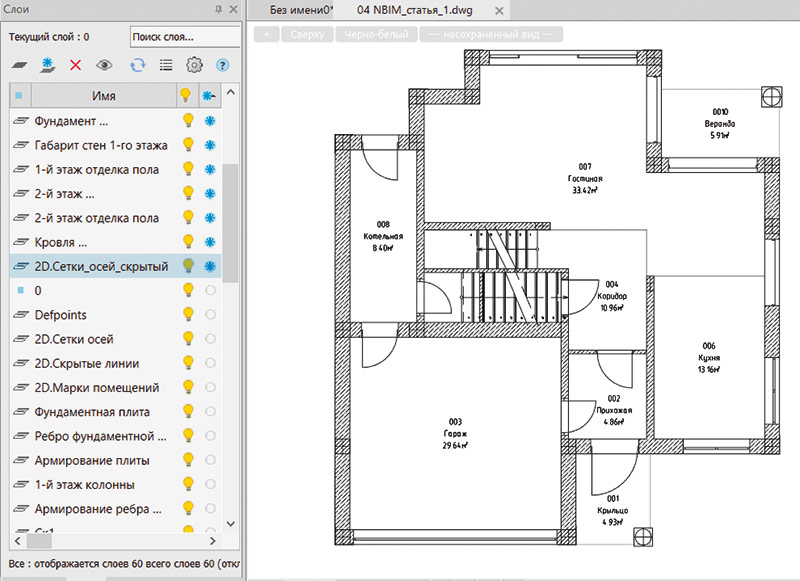Click the eye icon in Layers toolbar
Viewport: 800px width, 581px height.
click(104, 65)
